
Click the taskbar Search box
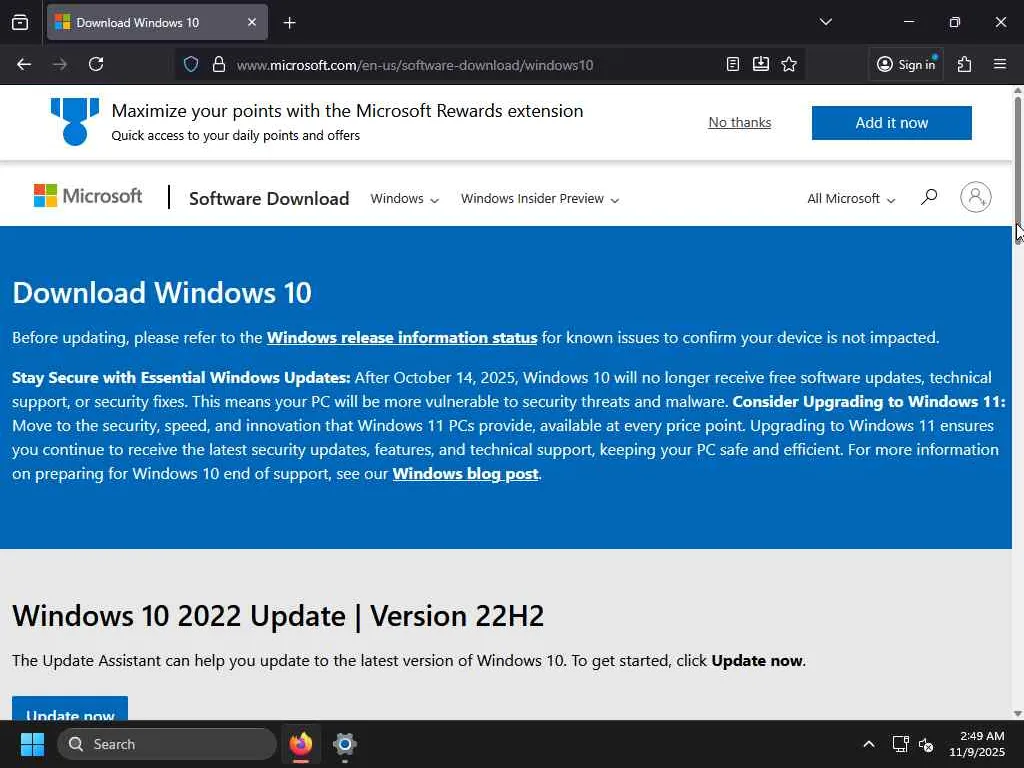167,744
